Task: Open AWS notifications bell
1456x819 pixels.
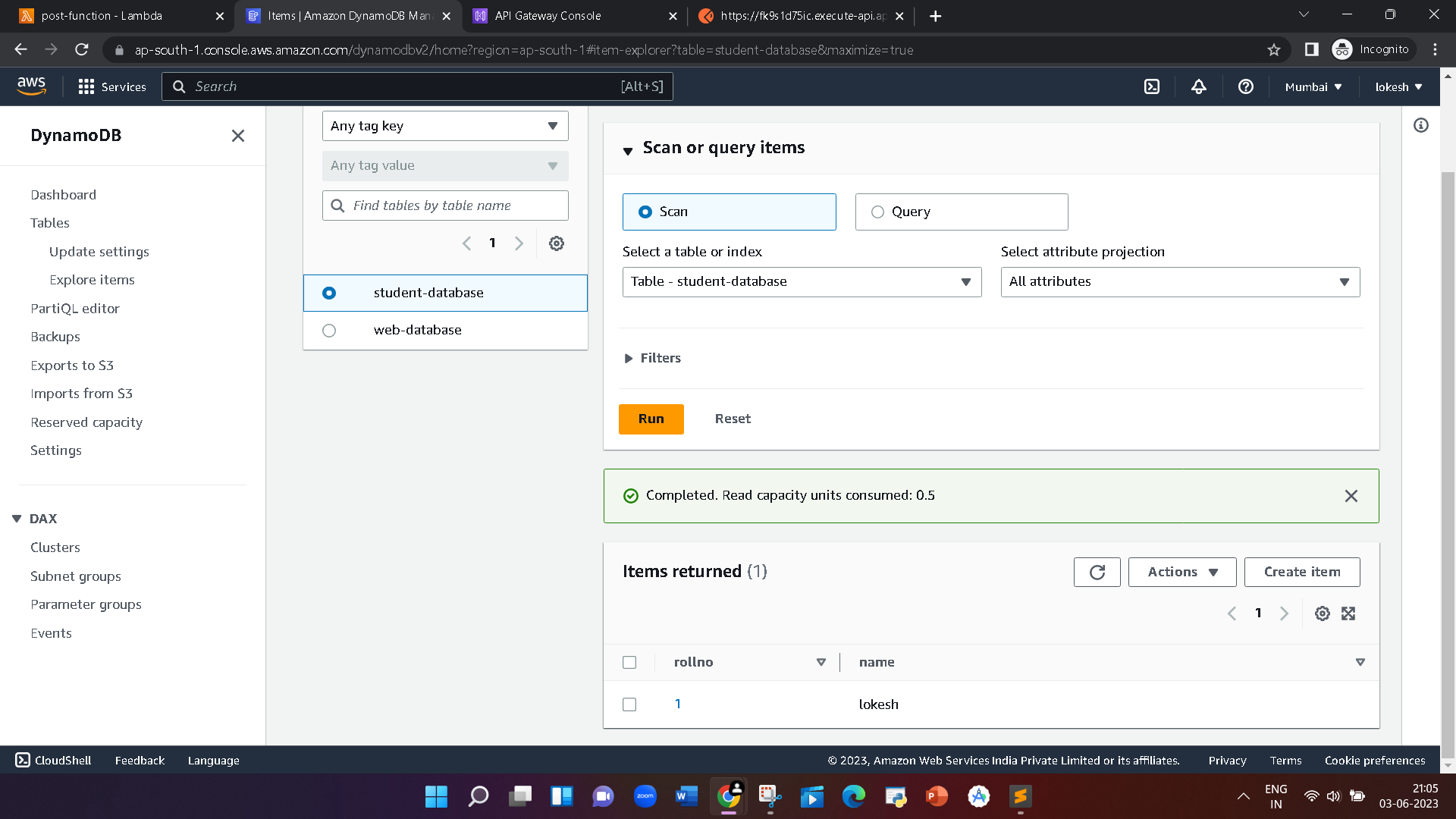Action: (1198, 86)
